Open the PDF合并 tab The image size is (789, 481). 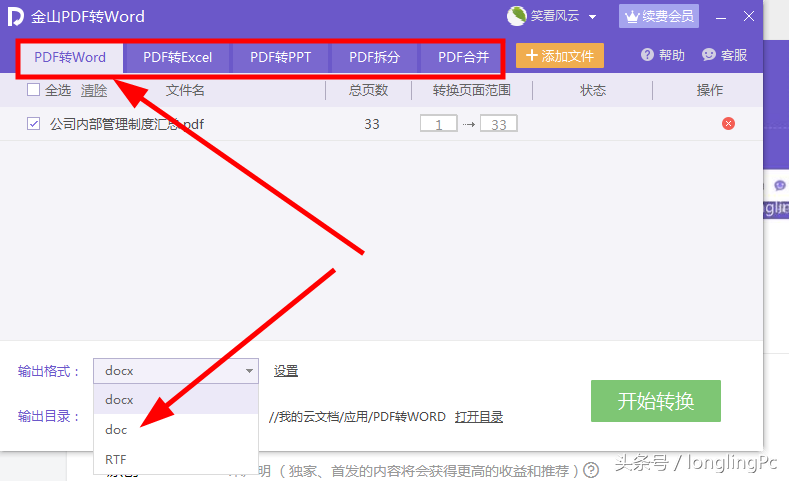(x=463, y=57)
